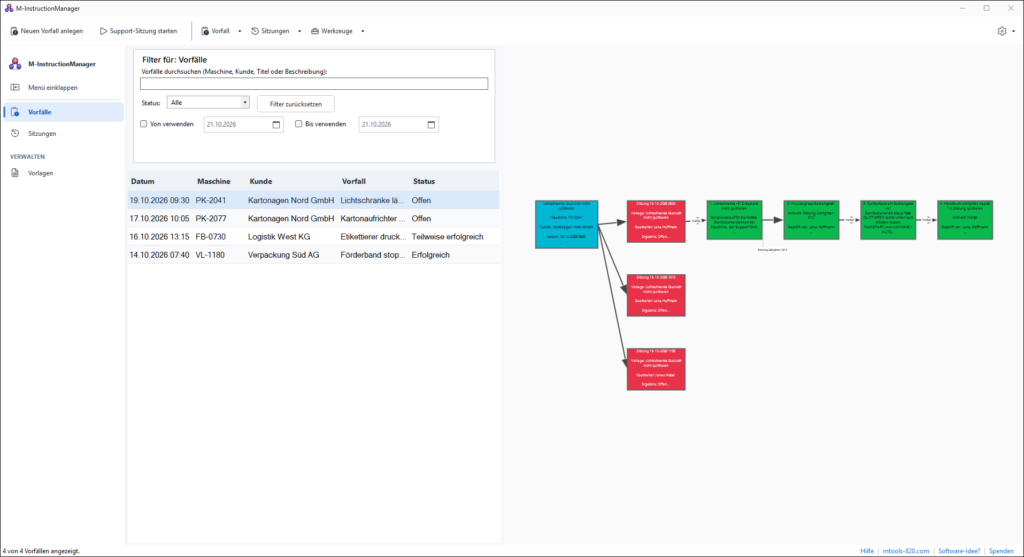Open the Vorfall toolbar menu
Image resolution: width=1024 pixels, height=557 pixels.
(x=216, y=31)
